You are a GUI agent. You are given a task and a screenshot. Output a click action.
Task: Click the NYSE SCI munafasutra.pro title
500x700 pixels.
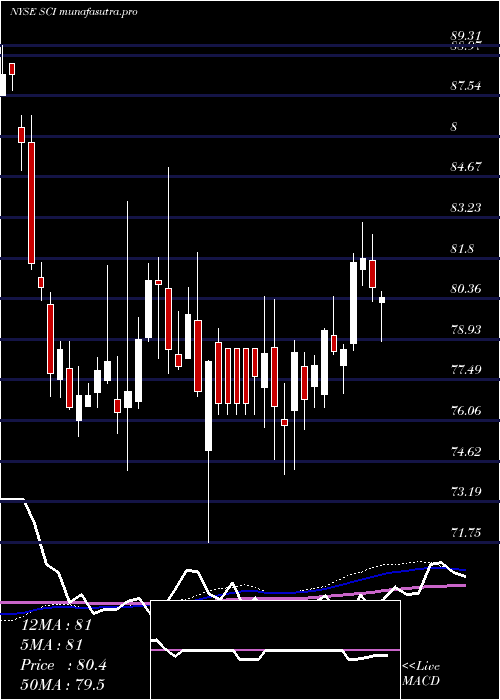[73, 12]
